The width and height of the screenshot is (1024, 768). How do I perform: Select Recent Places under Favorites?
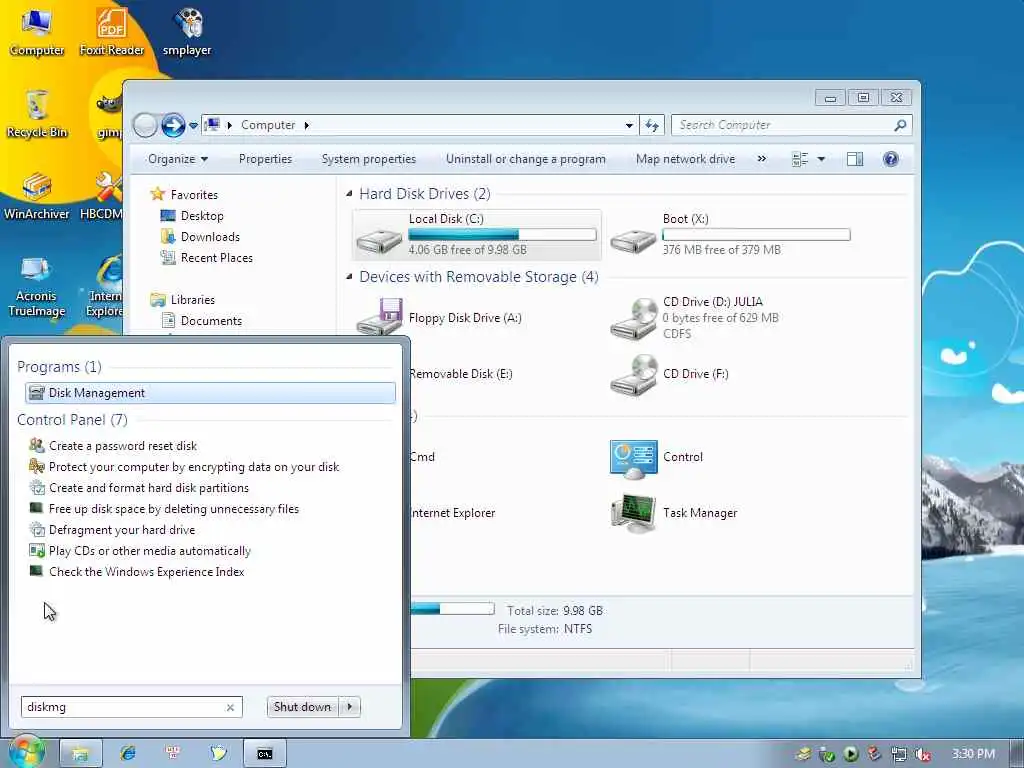click(x=216, y=257)
